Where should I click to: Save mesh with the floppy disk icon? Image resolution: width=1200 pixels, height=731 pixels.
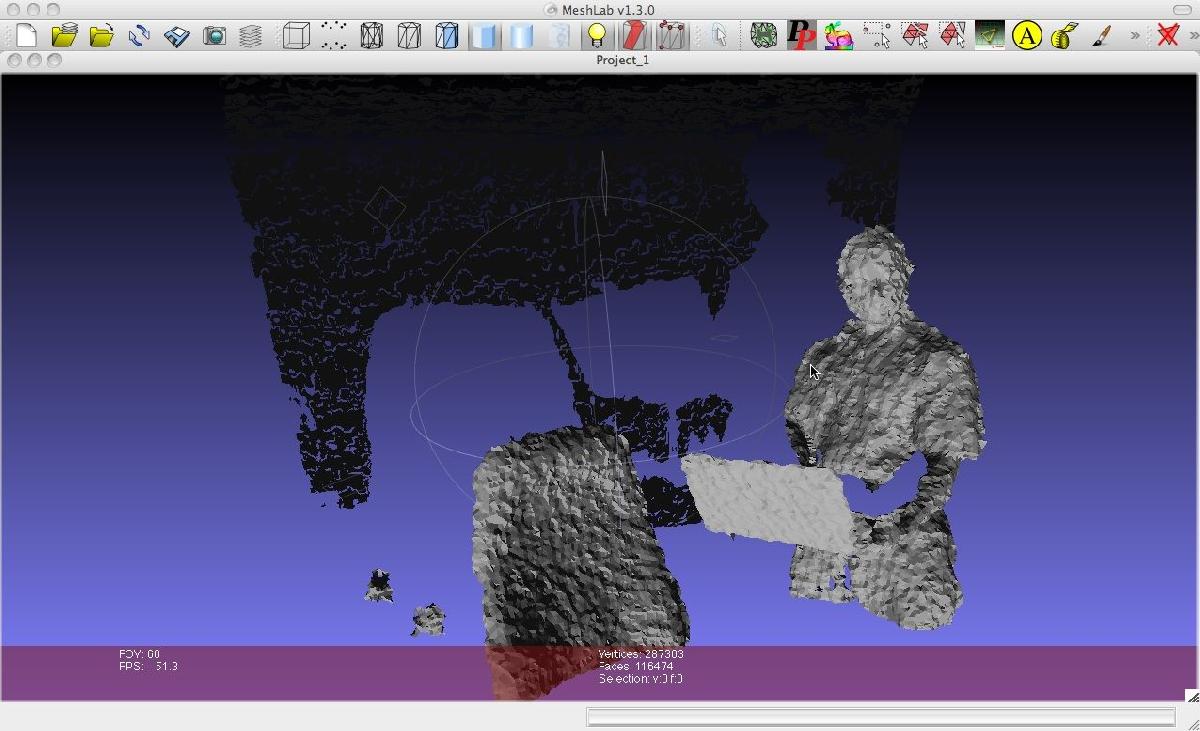[177, 36]
